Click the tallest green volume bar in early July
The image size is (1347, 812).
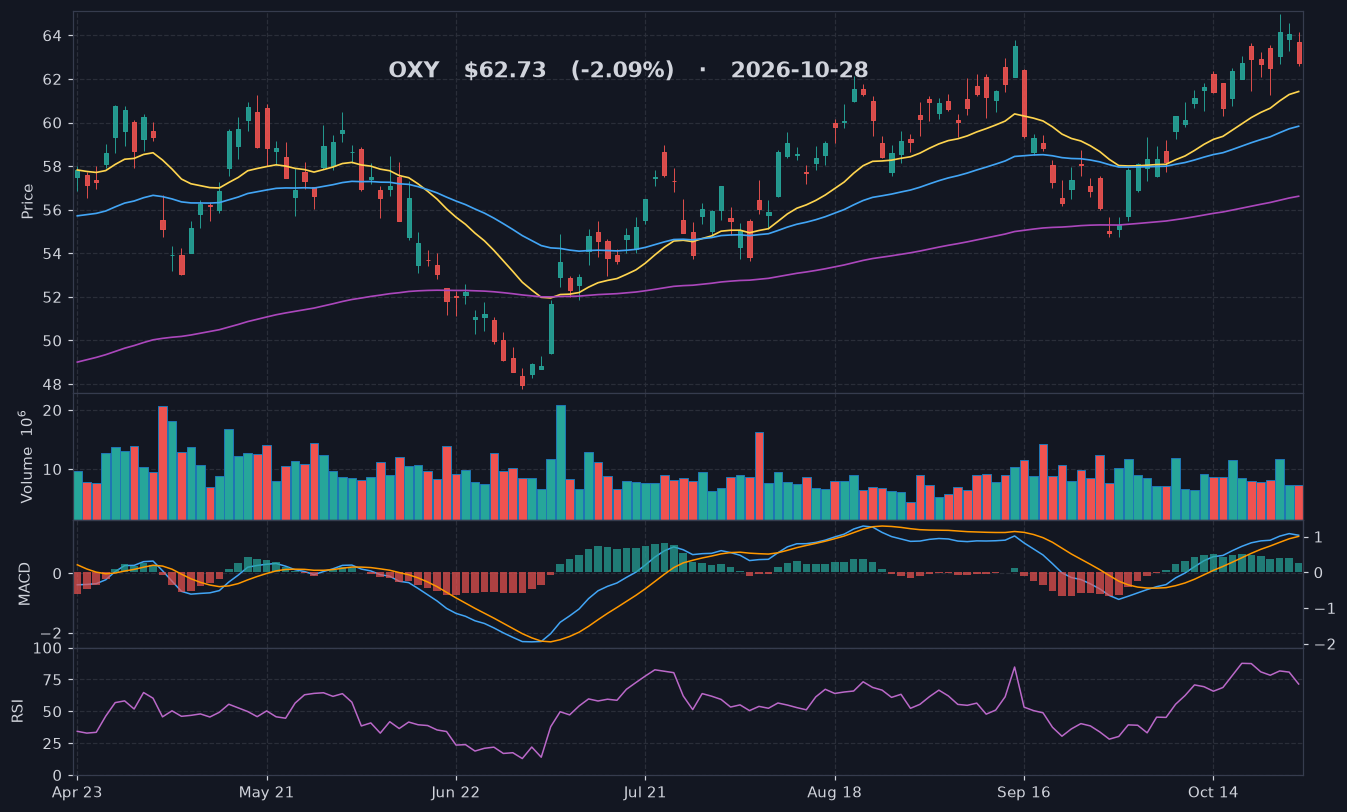point(561,462)
